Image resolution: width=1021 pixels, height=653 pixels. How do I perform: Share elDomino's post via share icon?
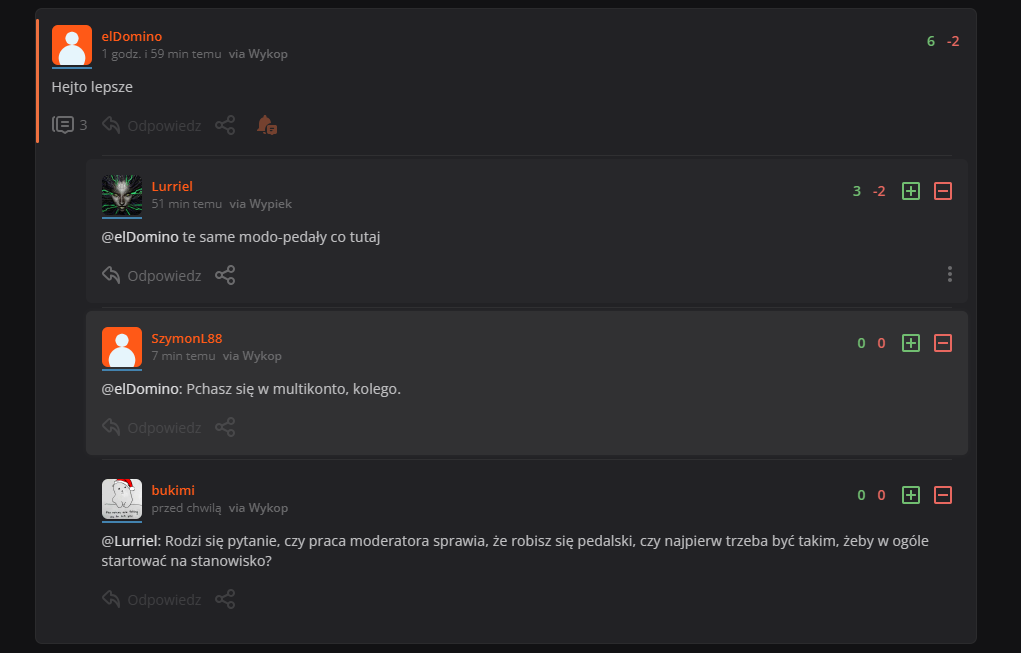(225, 125)
